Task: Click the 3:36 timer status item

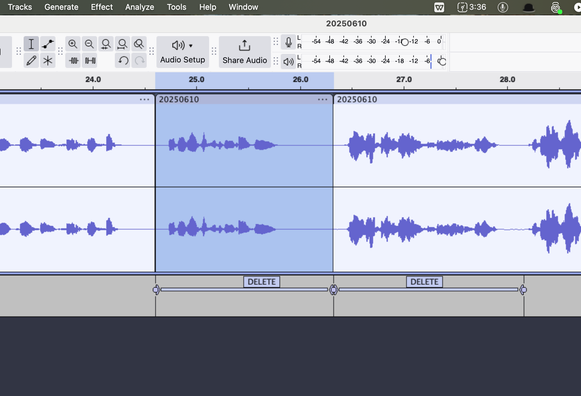Action: pos(472,7)
